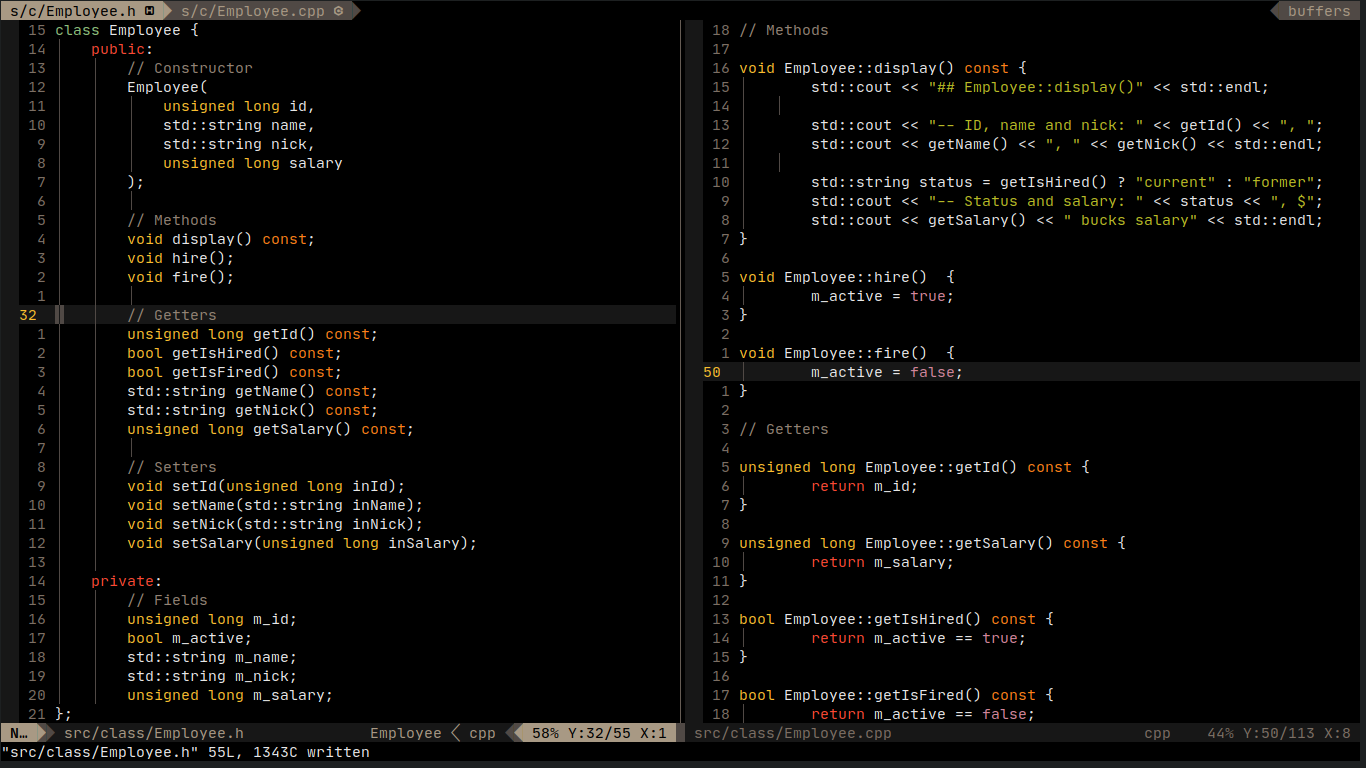The height and width of the screenshot is (768, 1366).
Task: Click the getName() << getNick() cout line
Action: point(1067,144)
